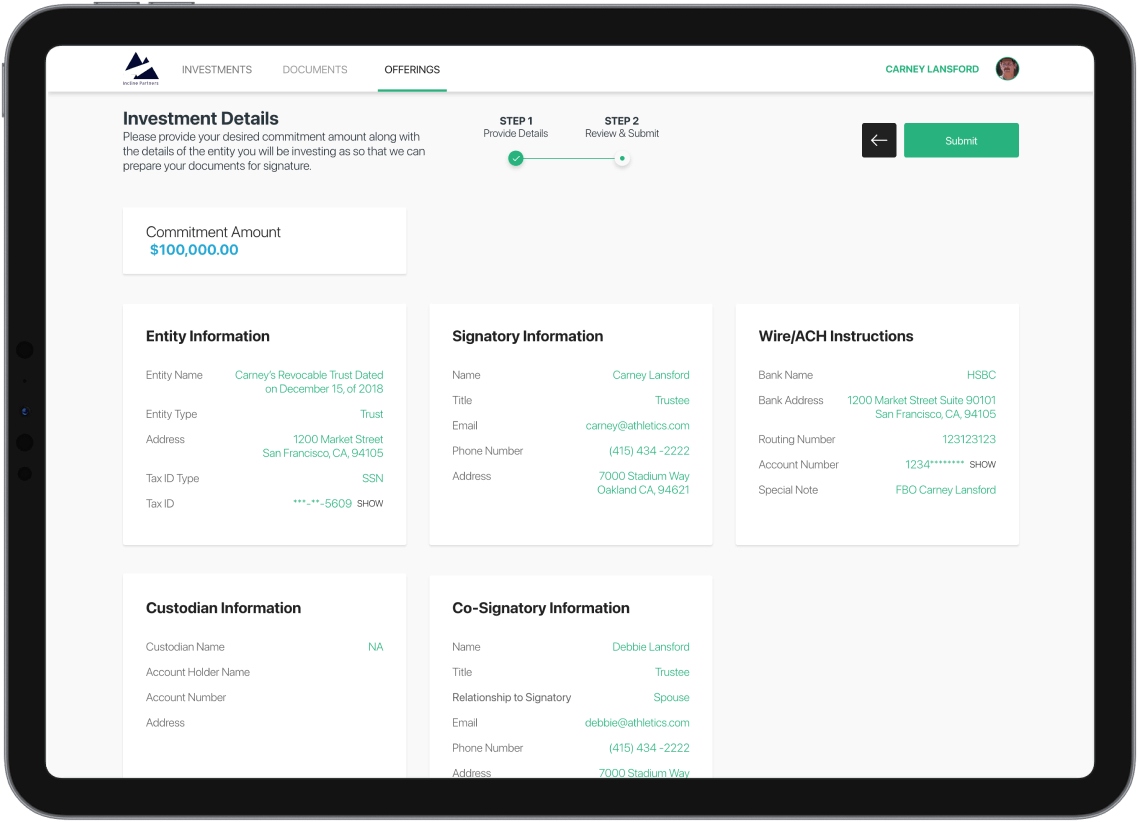1138x822 pixels.
Task: Click the Step 1 green checkmark circle
Action: click(516, 158)
